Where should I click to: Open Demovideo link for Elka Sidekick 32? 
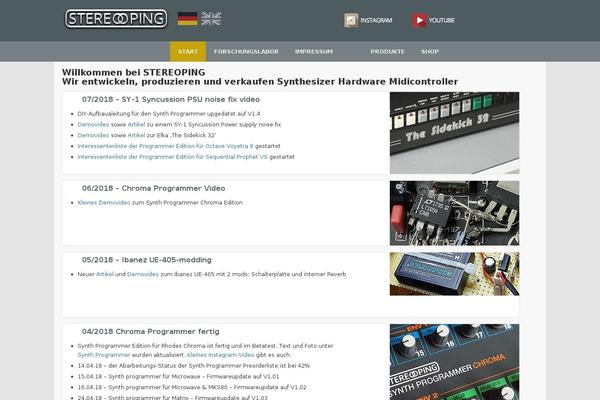93,135
